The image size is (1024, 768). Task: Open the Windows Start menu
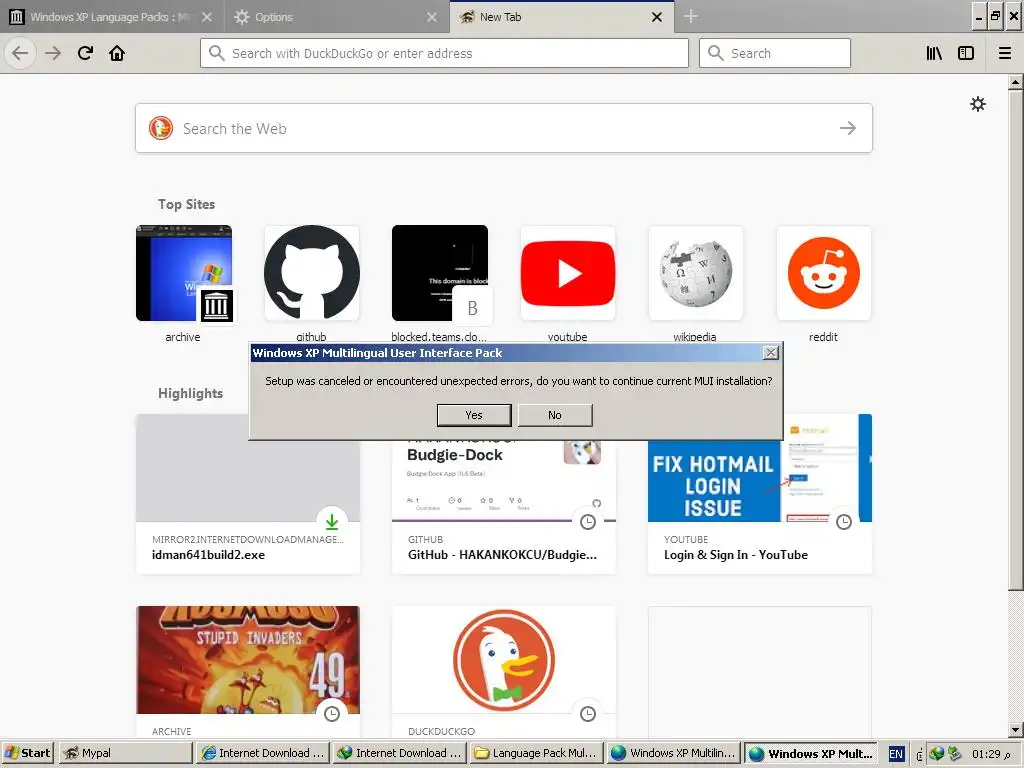click(27, 753)
